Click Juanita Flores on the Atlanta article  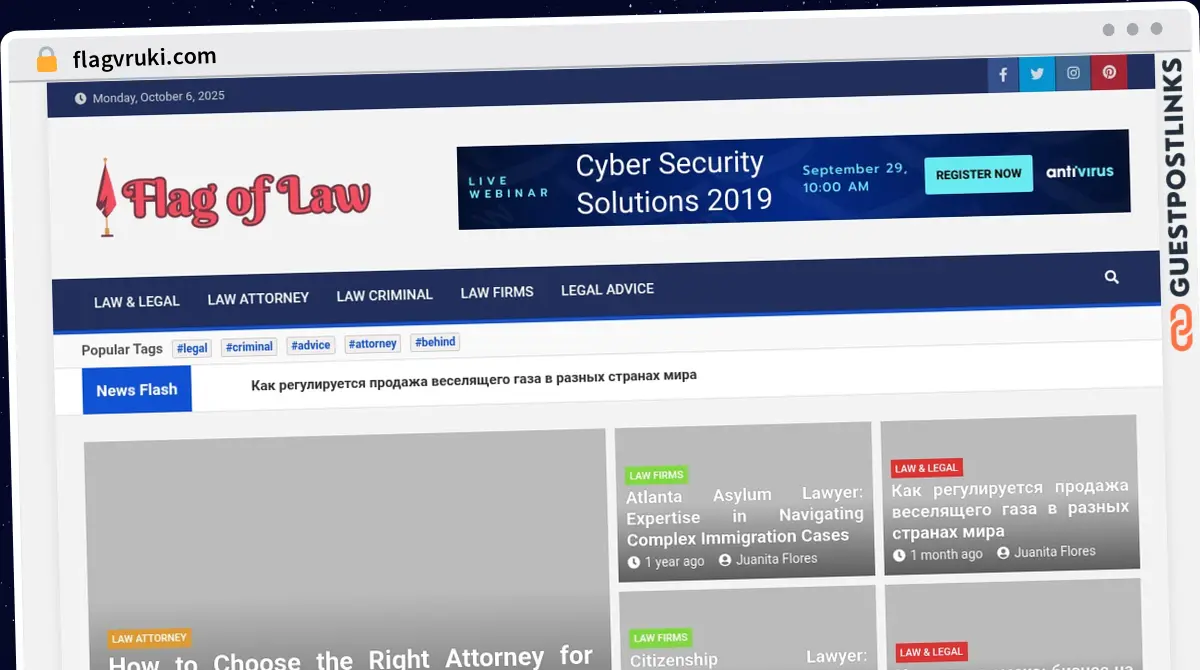777,559
